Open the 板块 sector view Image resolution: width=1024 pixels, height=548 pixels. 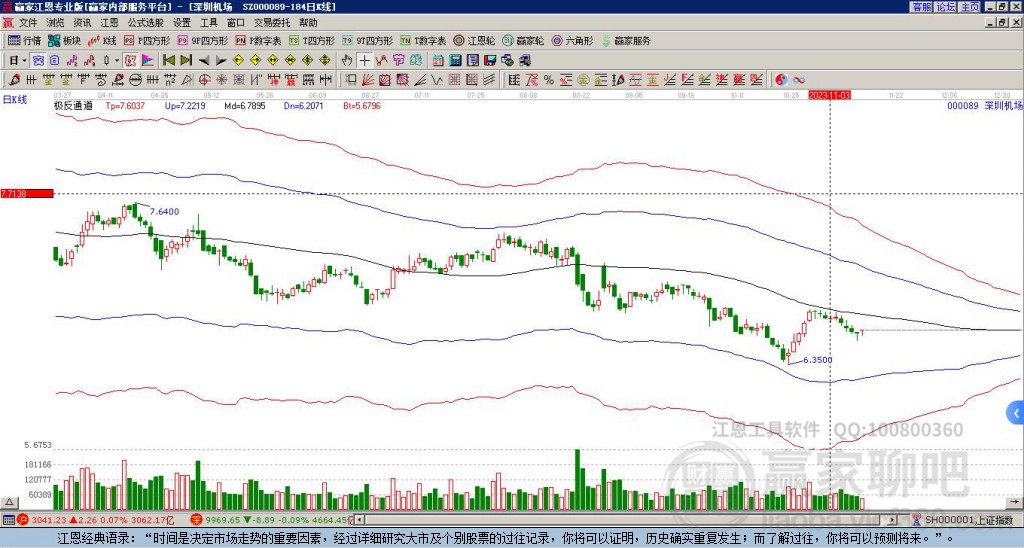click(64, 40)
